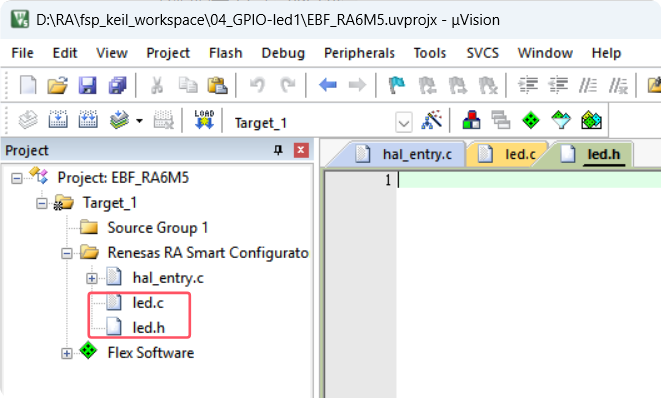This screenshot has height=398, width=661.
Task: Pin the Project panel with pushpin
Action: [x=278, y=150]
